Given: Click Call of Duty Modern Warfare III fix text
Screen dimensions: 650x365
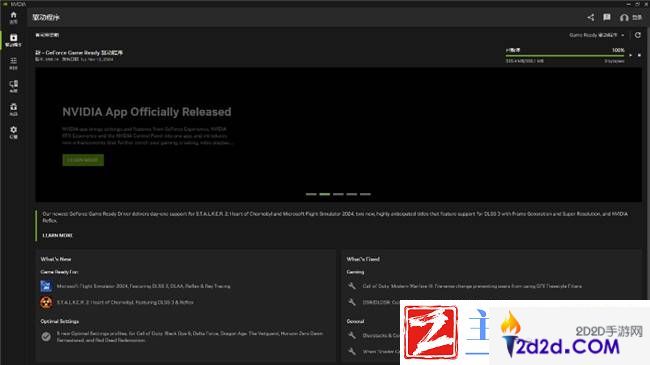Looking at the screenshot, I should point(472,286).
